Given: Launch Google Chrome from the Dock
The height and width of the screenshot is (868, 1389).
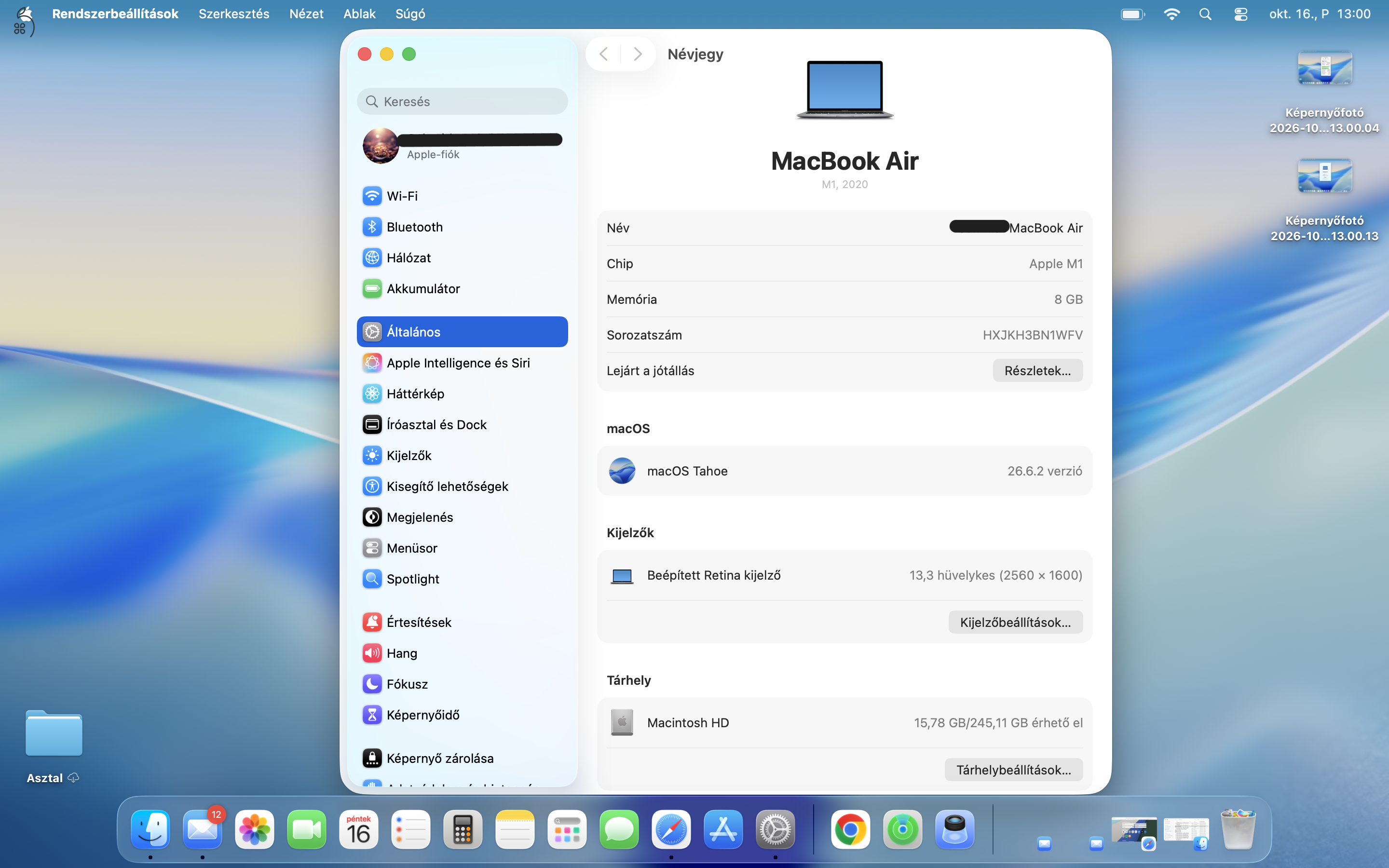Looking at the screenshot, I should pos(850,829).
